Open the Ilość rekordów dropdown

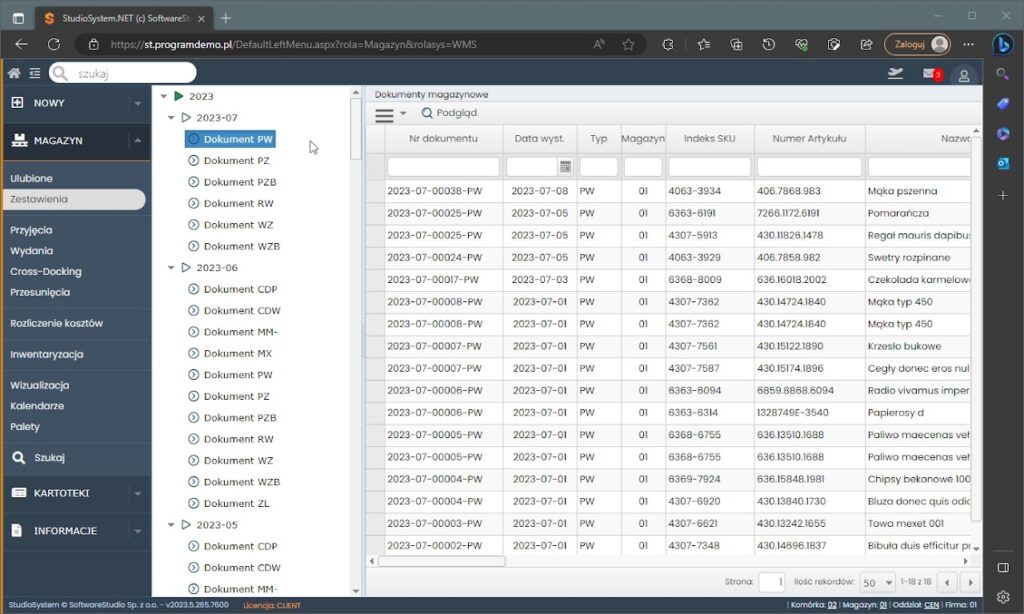877,582
